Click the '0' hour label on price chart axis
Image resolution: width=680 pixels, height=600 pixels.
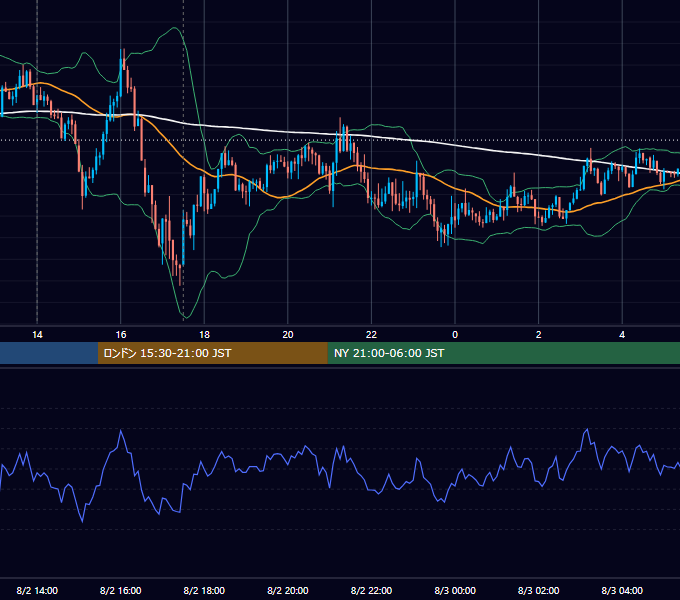pyautogui.click(x=455, y=334)
